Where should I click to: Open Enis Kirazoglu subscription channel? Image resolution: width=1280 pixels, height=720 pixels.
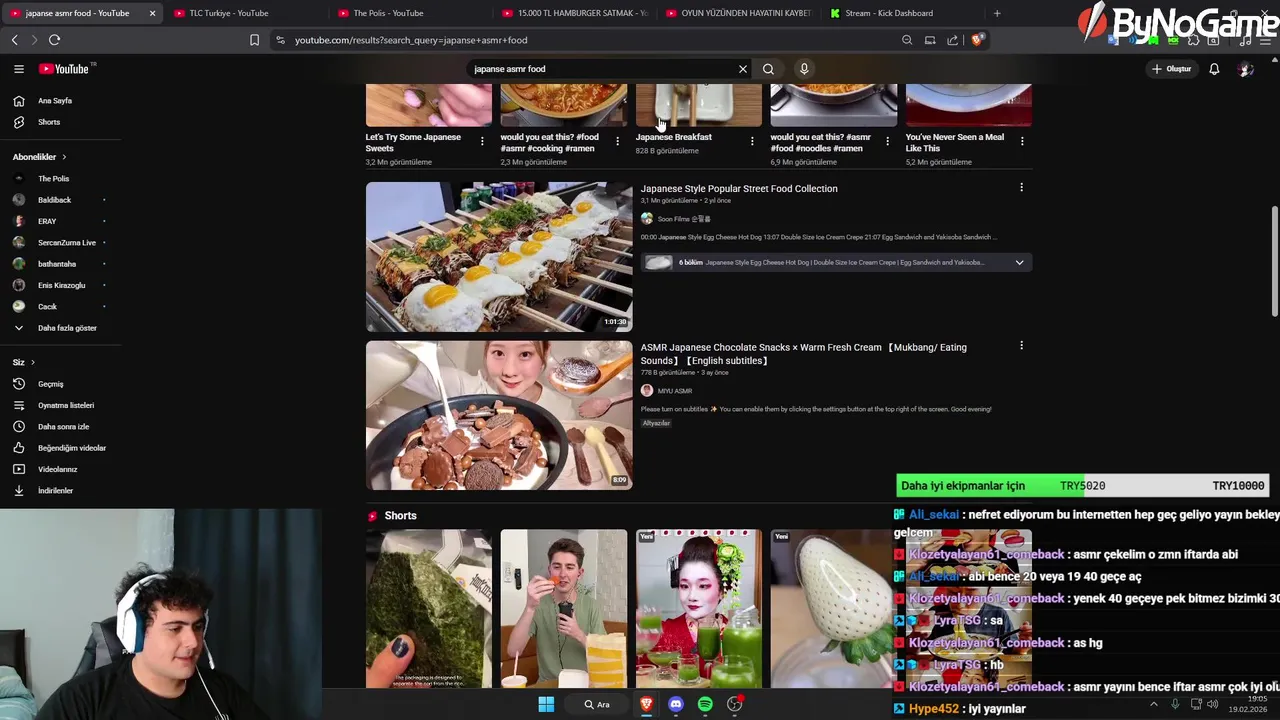pyautogui.click(x=61, y=285)
